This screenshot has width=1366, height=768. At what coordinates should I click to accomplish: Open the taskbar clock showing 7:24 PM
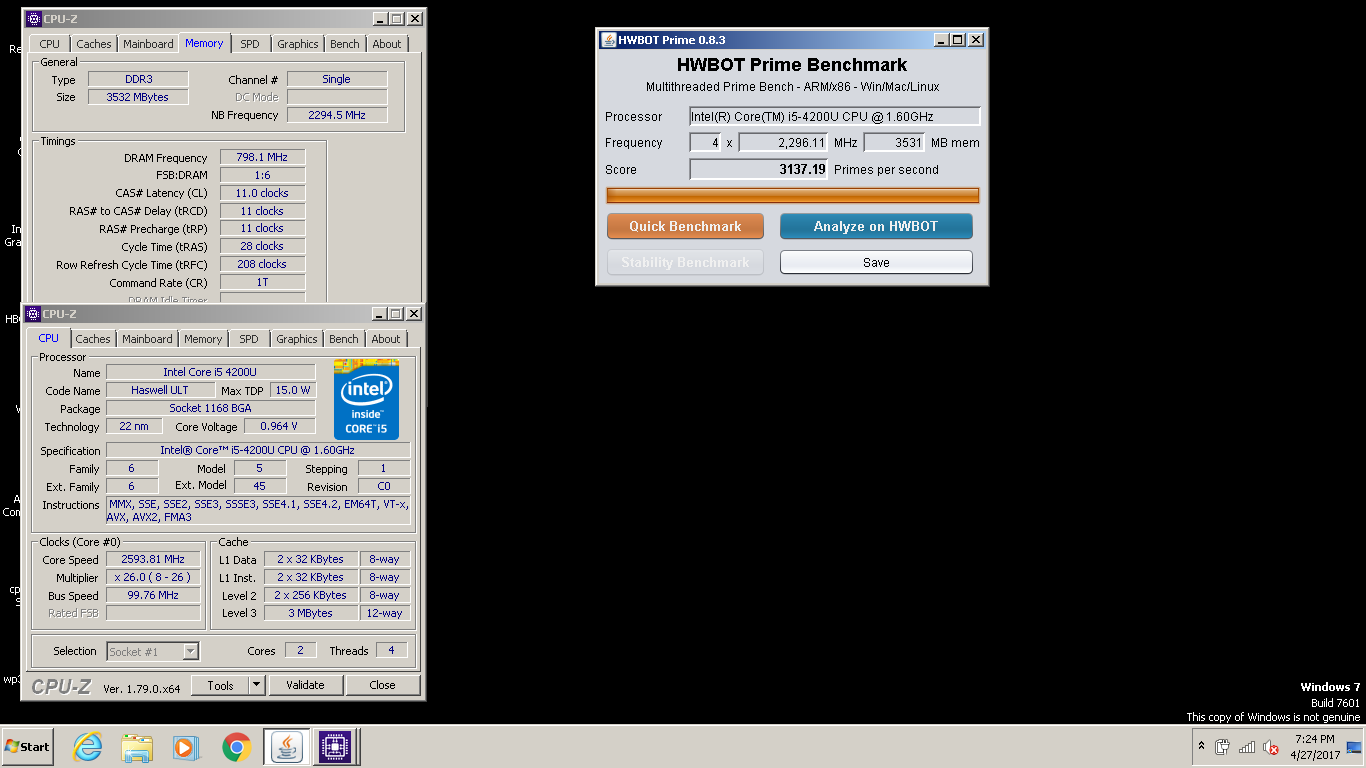tap(1315, 747)
